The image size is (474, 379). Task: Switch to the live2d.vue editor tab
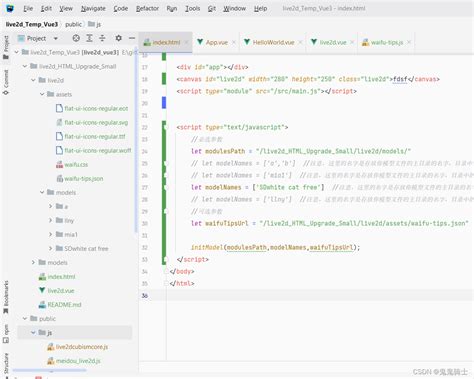pyautogui.click(x=333, y=42)
